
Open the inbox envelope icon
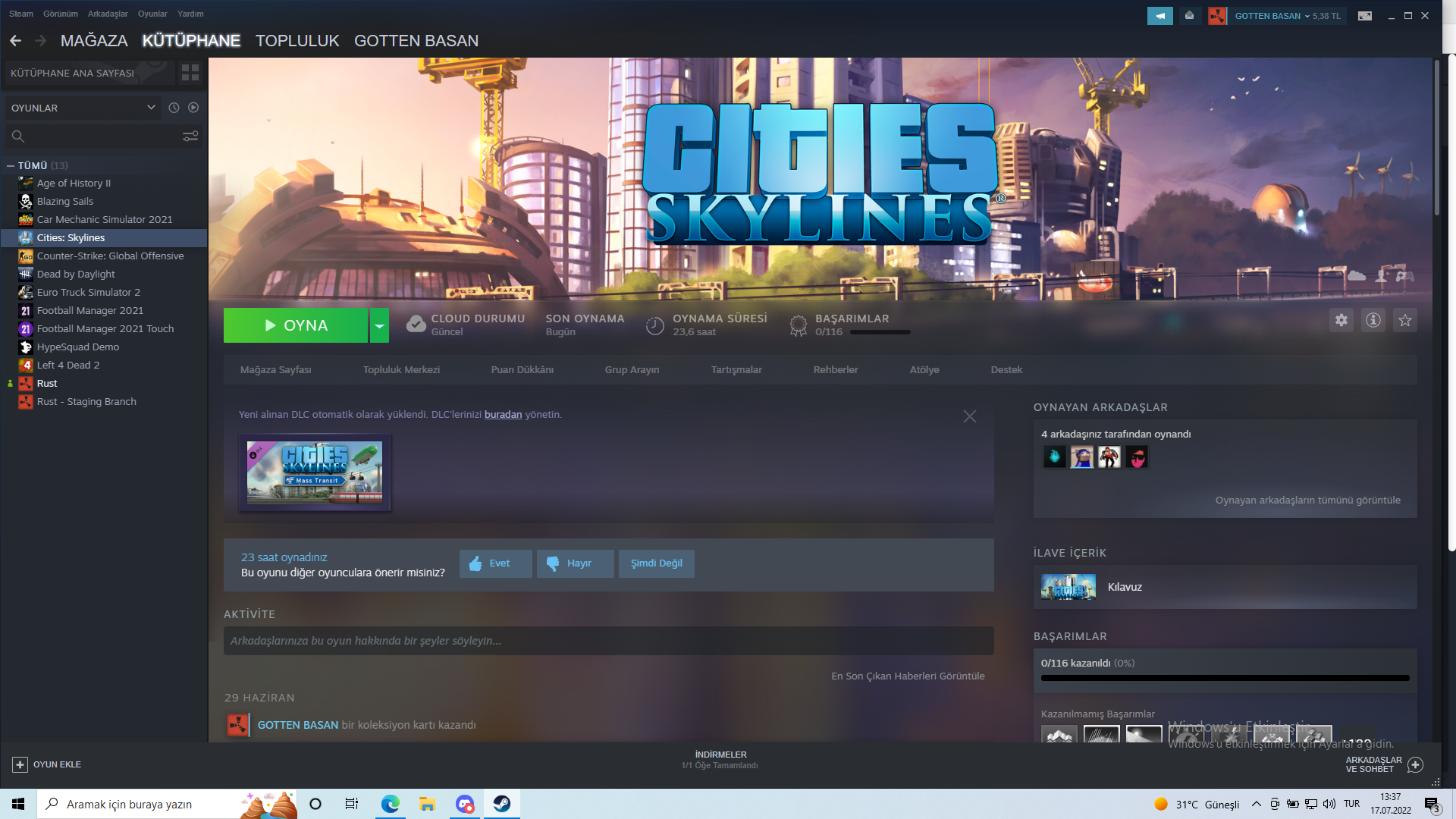[1189, 16]
